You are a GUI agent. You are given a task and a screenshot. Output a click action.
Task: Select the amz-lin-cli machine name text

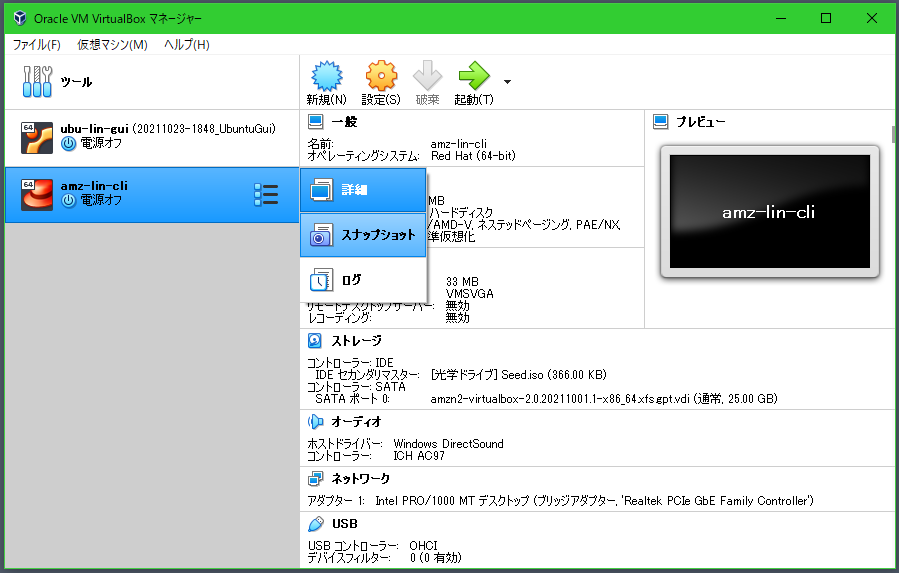[x=94, y=186]
